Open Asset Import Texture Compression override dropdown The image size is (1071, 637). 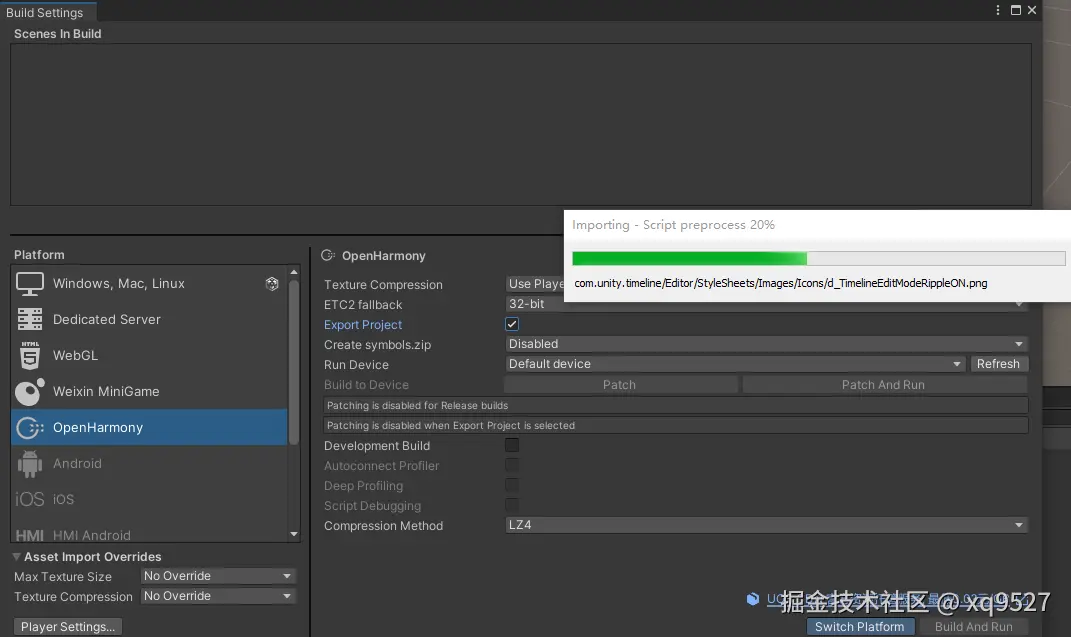(218, 596)
